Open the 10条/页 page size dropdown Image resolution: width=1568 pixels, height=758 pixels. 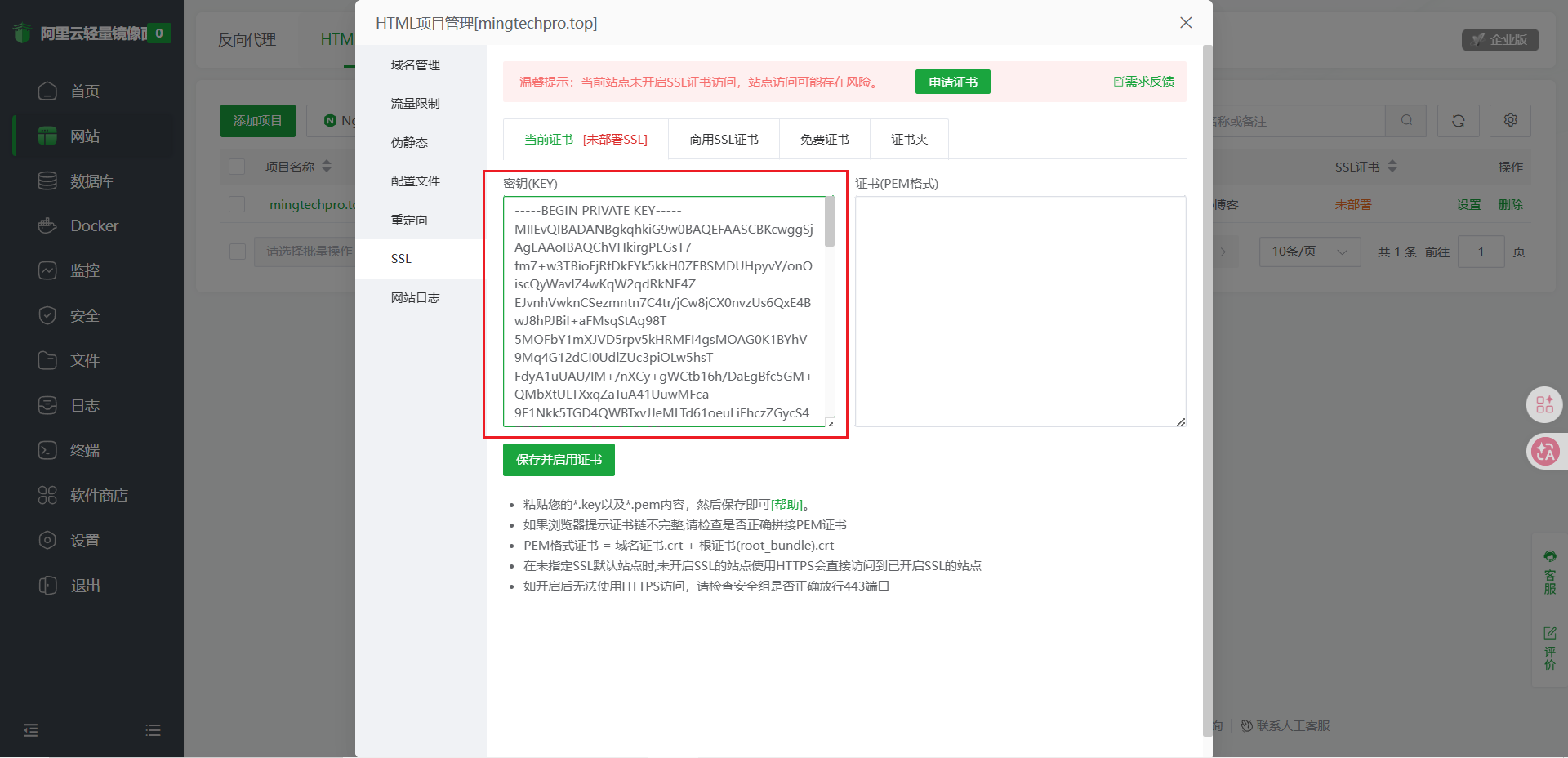click(x=1310, y=252)
